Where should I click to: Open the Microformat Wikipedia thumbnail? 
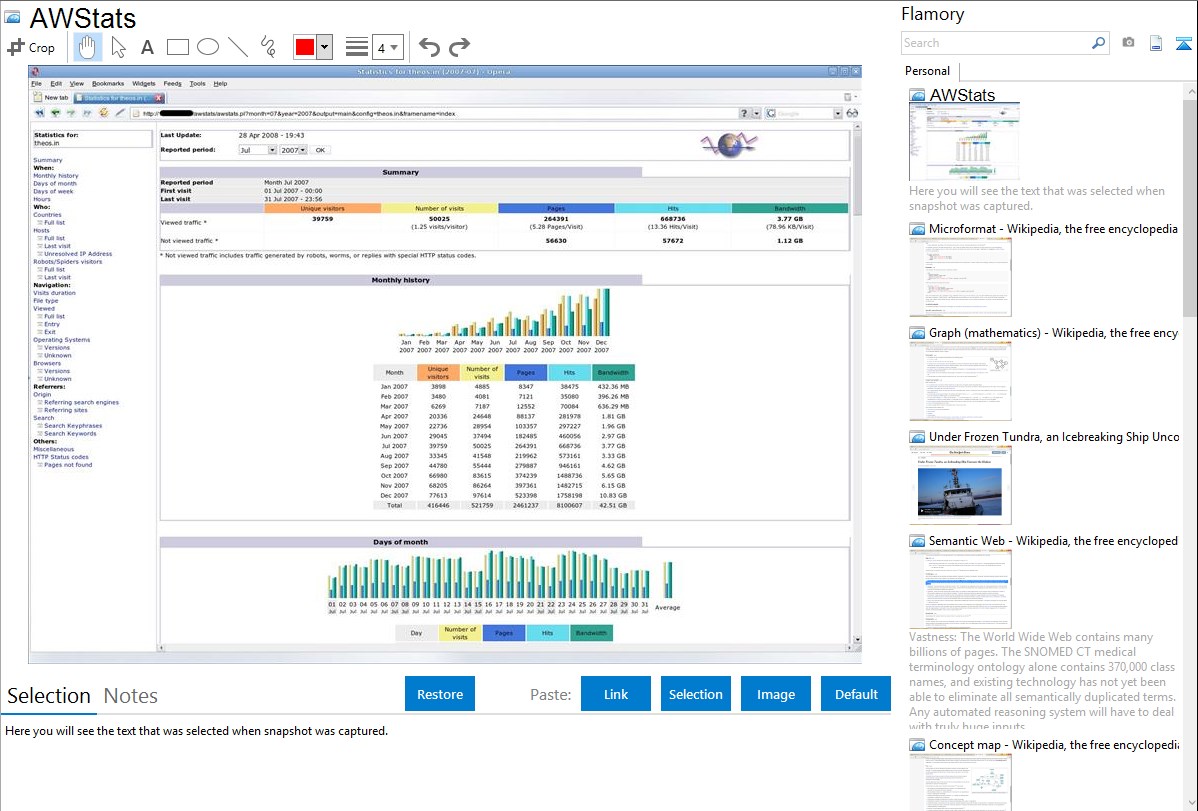click(x=960, y=277)
